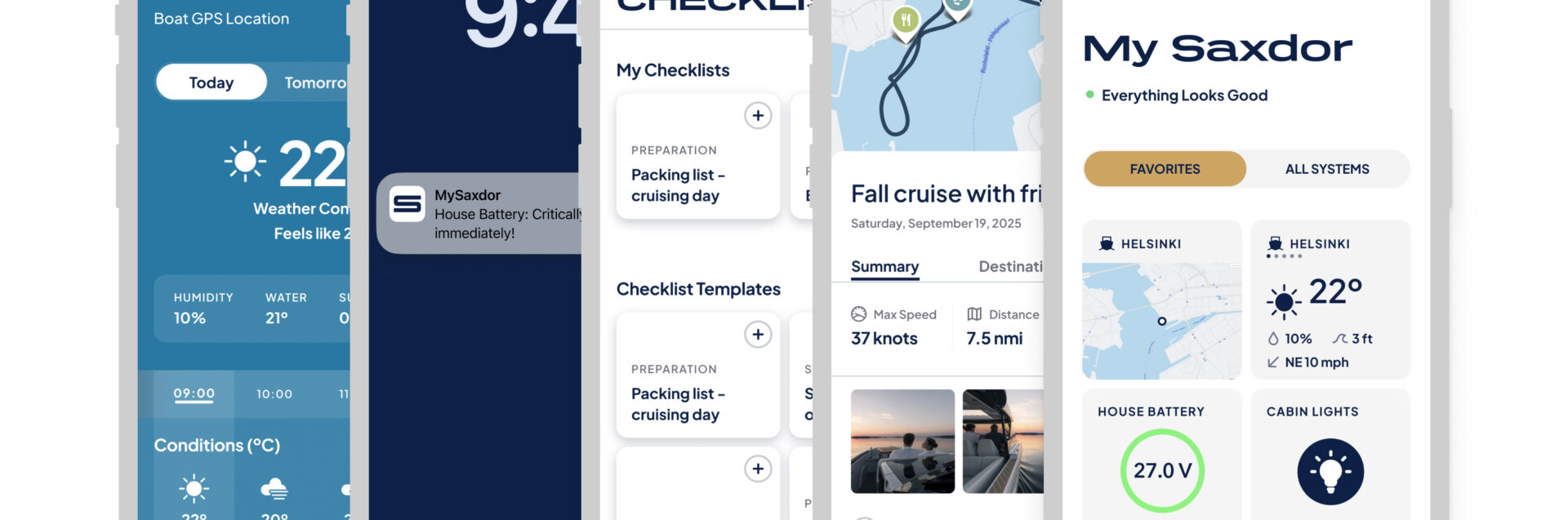Tap the Cabin Lights bulb icon
Screen dimensions: 1568x520
(x=1330, y=472)
